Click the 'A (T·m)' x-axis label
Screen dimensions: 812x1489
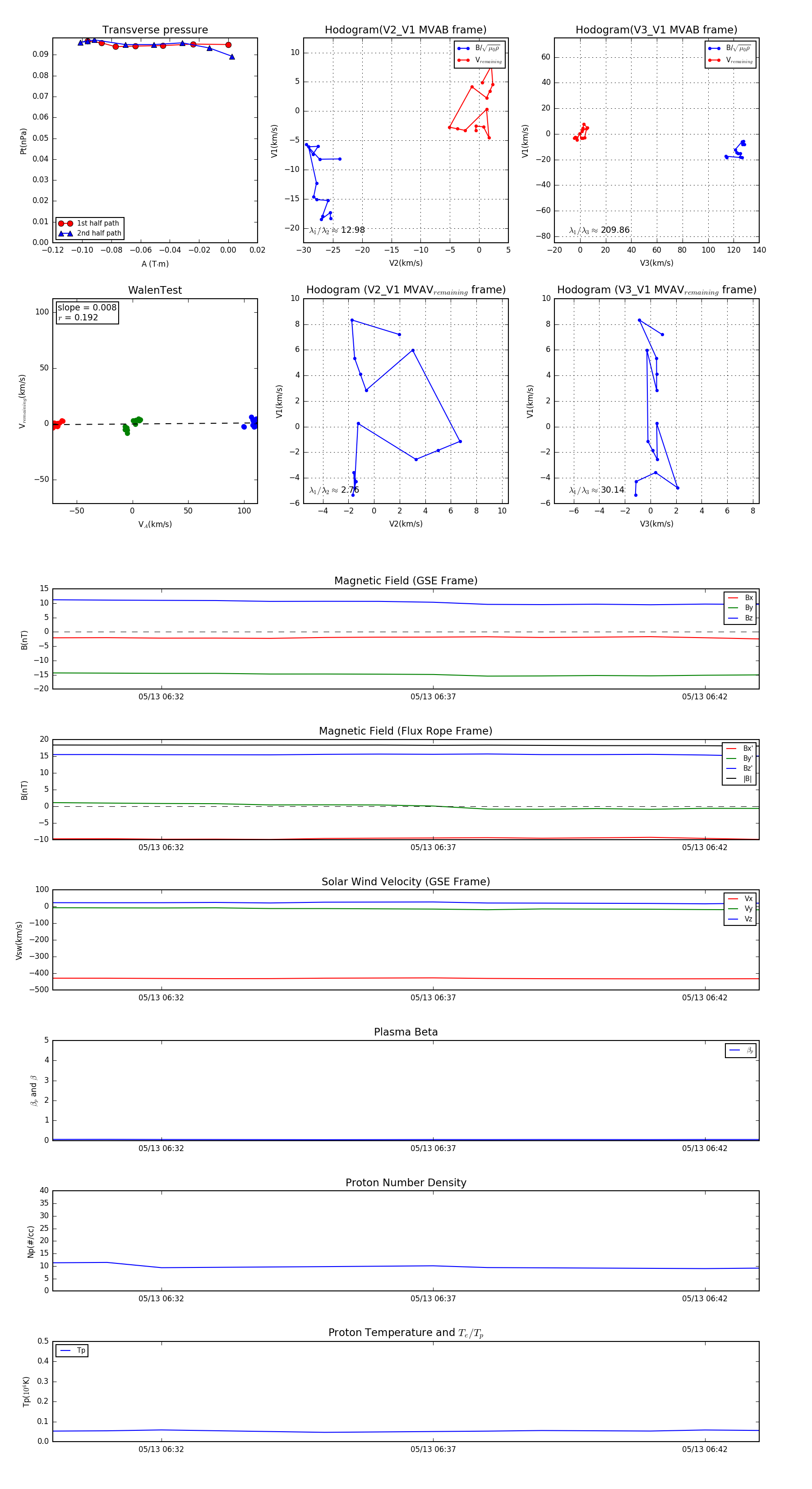(155, 264)
